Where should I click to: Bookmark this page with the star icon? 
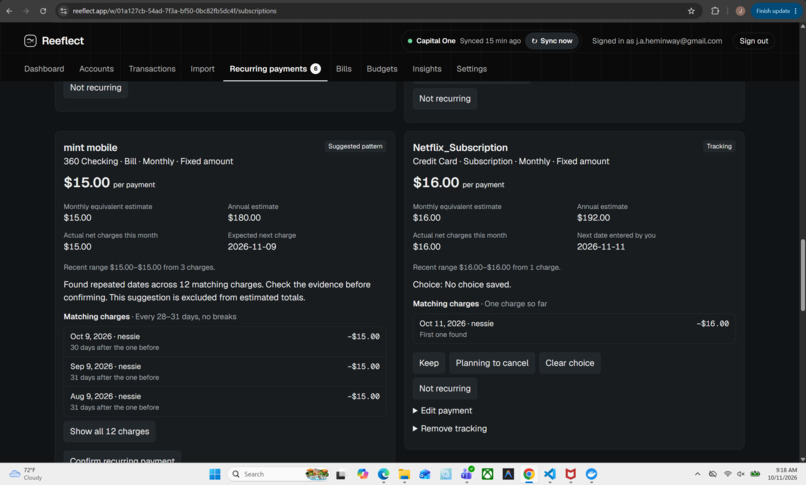[691, 11]
